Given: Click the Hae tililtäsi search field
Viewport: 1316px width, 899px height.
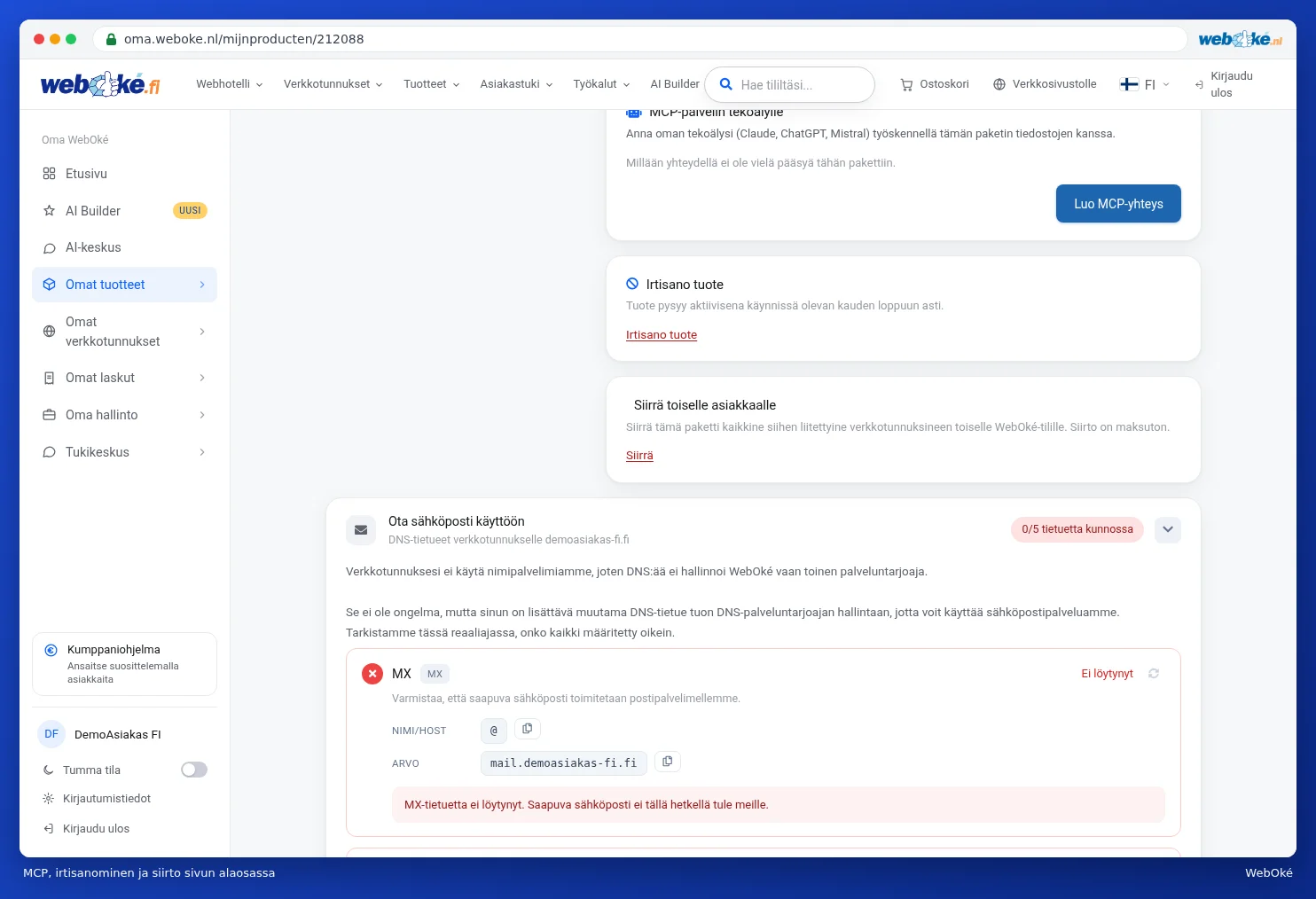Looking at the screenshot, I should click(x=789, y=85).
